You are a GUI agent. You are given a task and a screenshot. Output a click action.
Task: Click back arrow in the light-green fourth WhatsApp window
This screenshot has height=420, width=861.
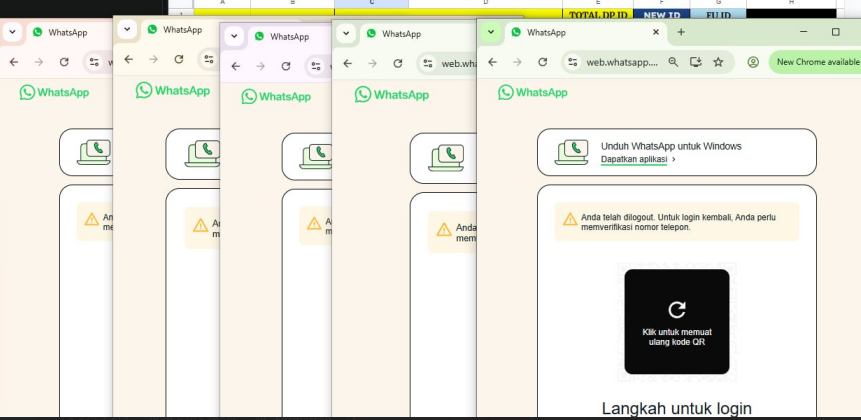click(x=348, y=63)
